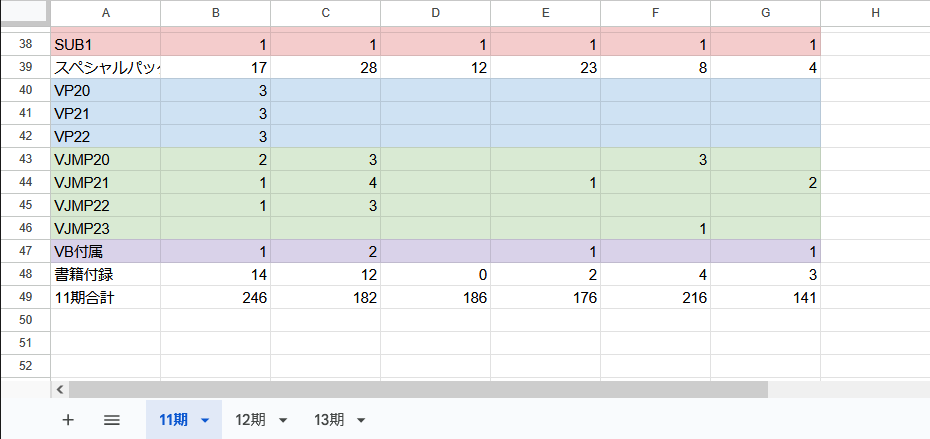Expand the 12期 sheet tab menu arrow
Screen dimensions: 930x439
(x=283, y=420)
